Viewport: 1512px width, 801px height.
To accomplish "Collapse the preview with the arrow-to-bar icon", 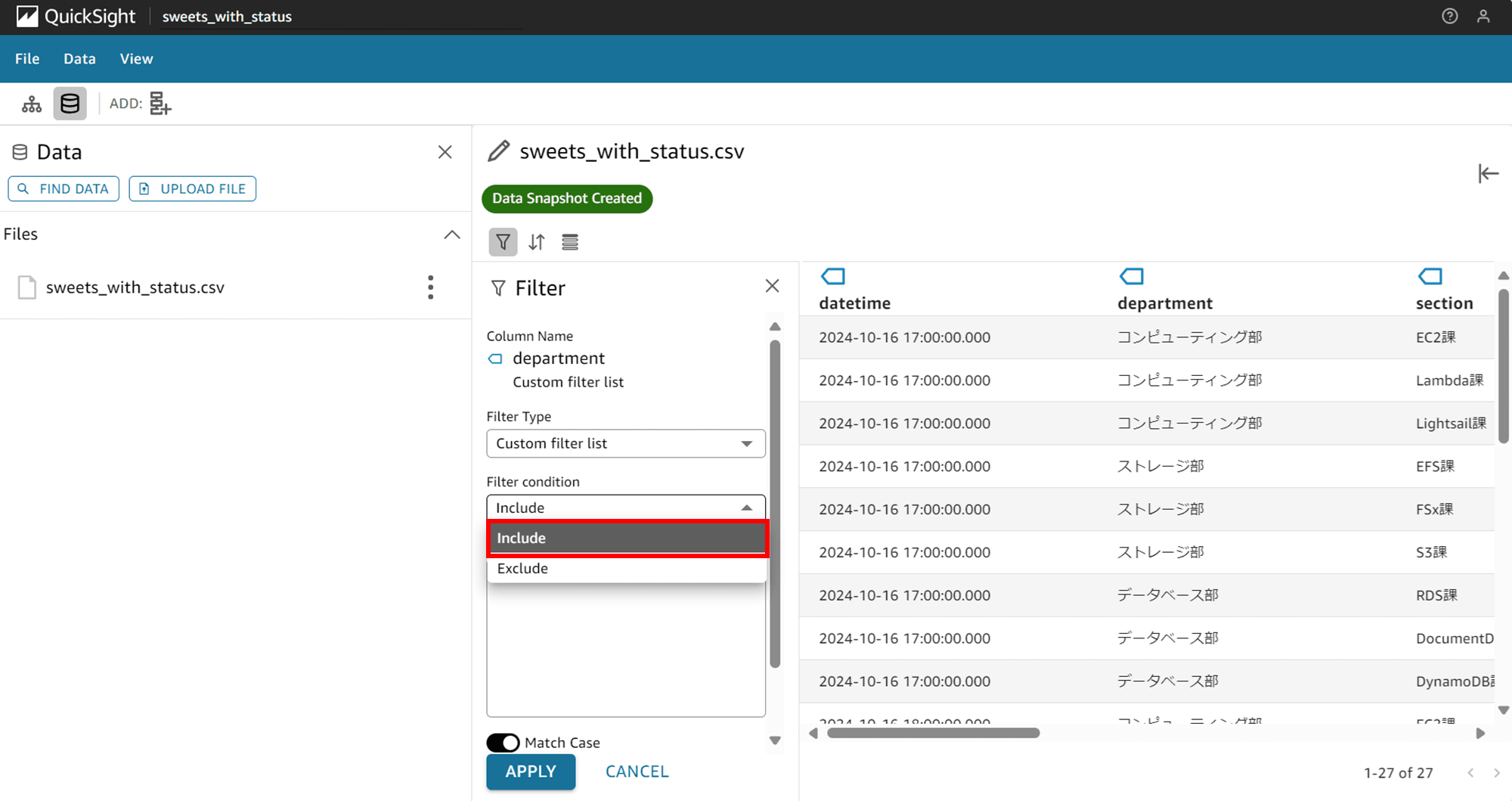I will (x=1488, y=174).
